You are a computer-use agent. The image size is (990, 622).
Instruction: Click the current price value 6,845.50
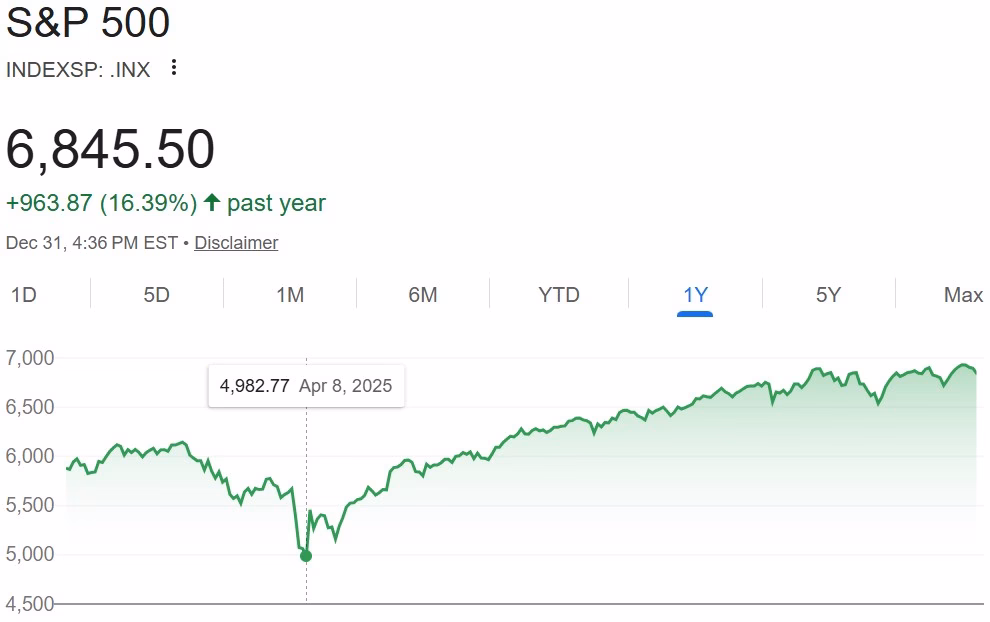112,150
